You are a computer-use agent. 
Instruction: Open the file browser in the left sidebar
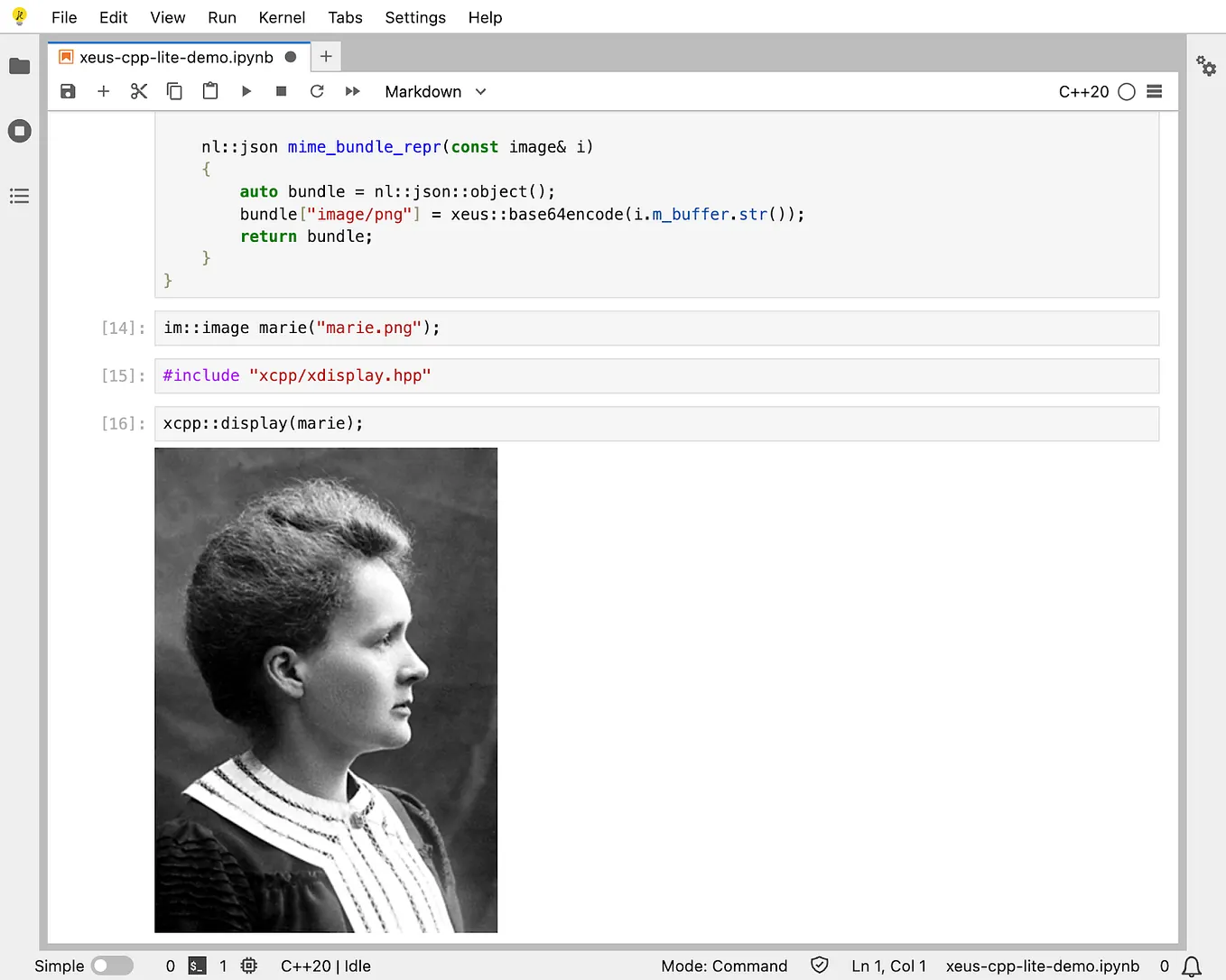click(x=19, y=66)
